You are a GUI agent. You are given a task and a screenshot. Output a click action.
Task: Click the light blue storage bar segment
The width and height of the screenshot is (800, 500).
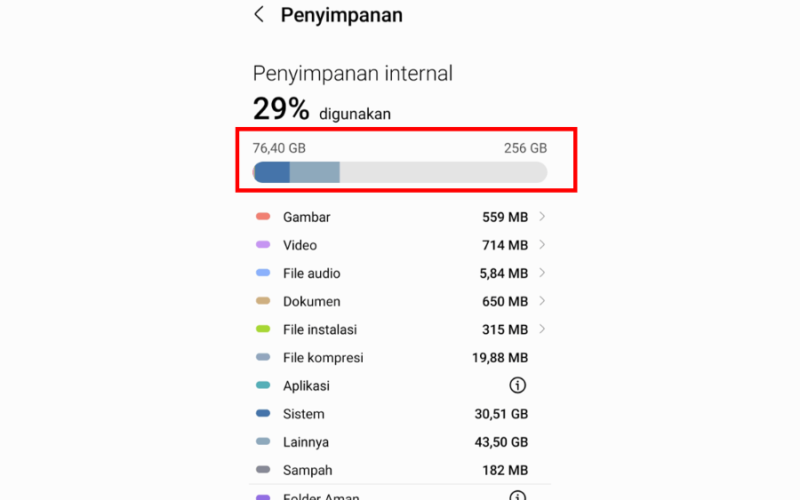click(x=315, y=172)
